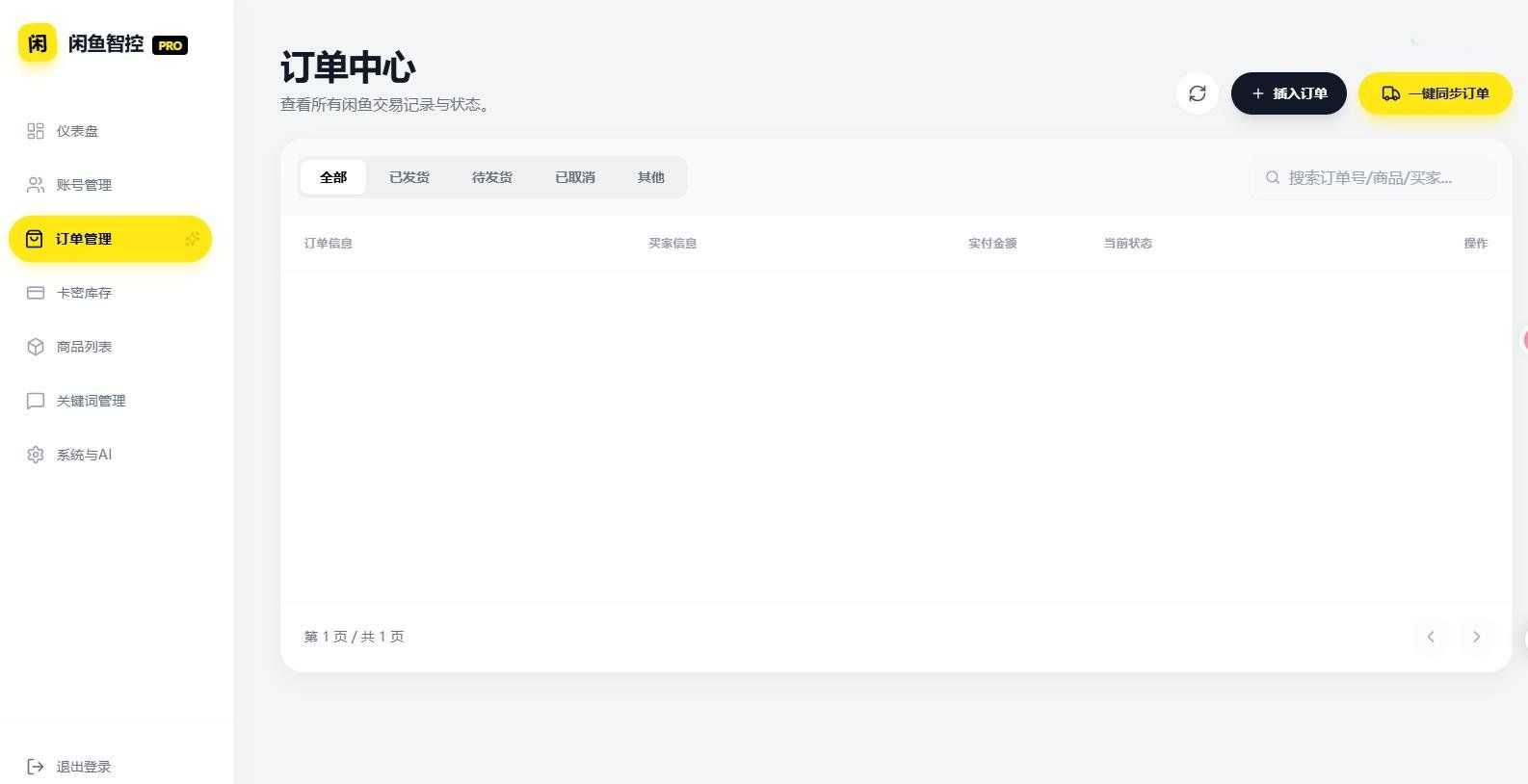This screenshot has height=784, width=1528.
Task: Click the 系统与AI gear icon
Action: click(x=36, y=455)
